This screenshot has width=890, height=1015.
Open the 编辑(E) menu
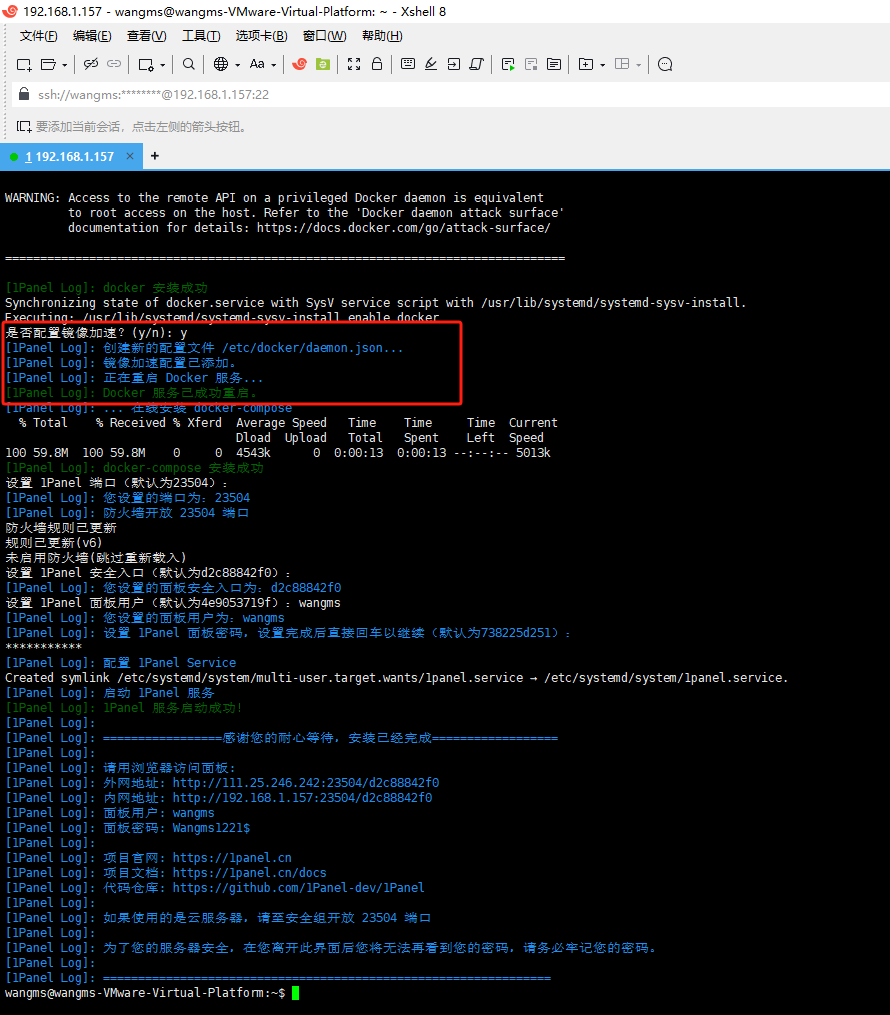pos(92,36)
